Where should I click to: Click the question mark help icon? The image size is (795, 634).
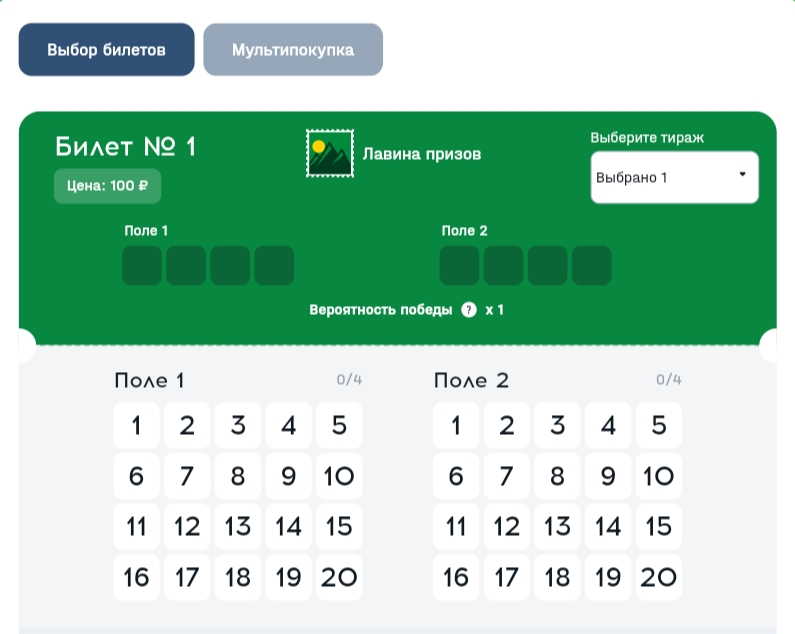point(469,310)
